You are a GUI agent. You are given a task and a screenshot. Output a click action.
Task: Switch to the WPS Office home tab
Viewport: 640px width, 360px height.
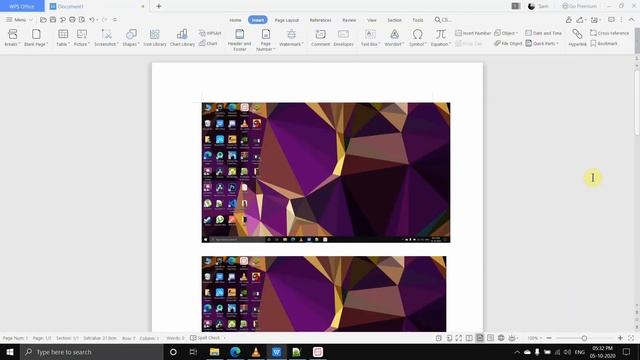point(22,6)
